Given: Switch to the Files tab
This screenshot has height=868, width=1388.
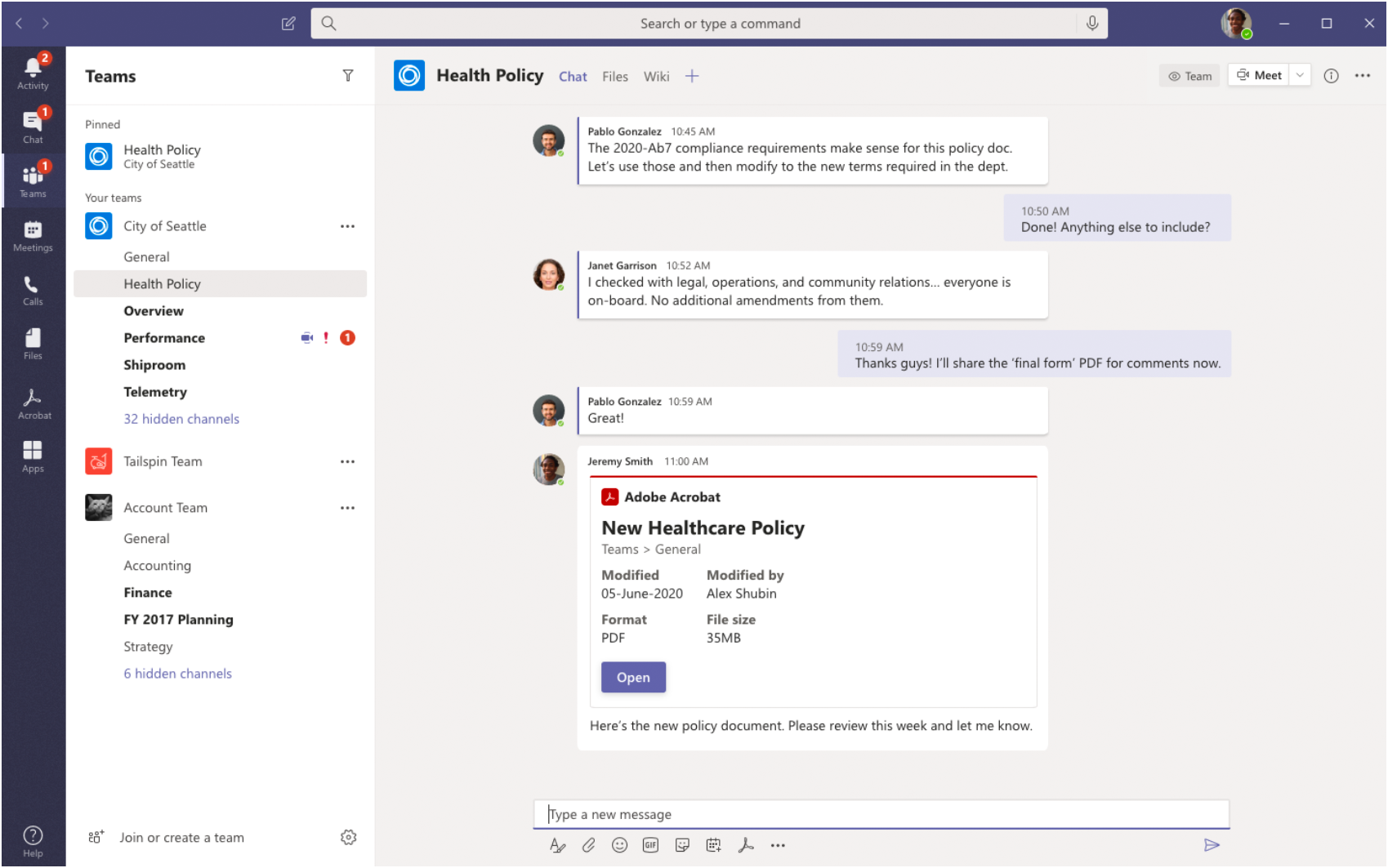Looking at the screenshot, I should pyautogui.click(x=614, y=76).
